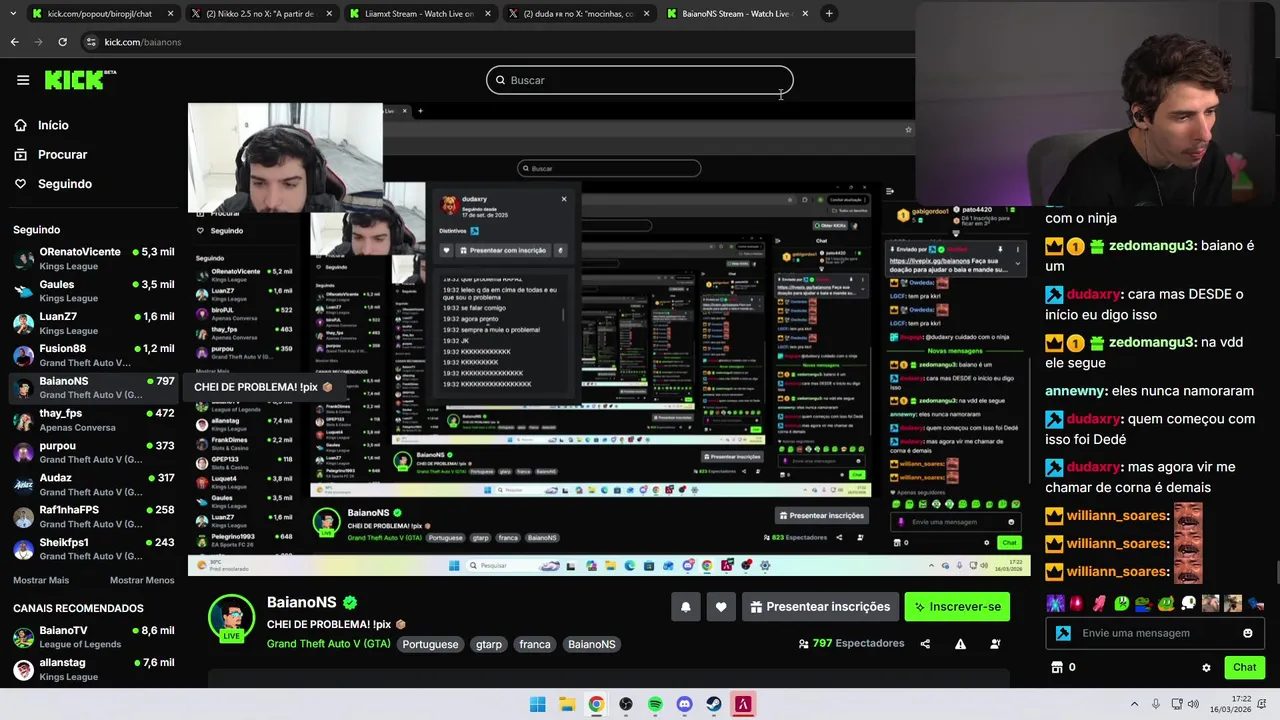Screen dimensions: 1280x720
Task: Select the franca stream tag
Action: 535,644
